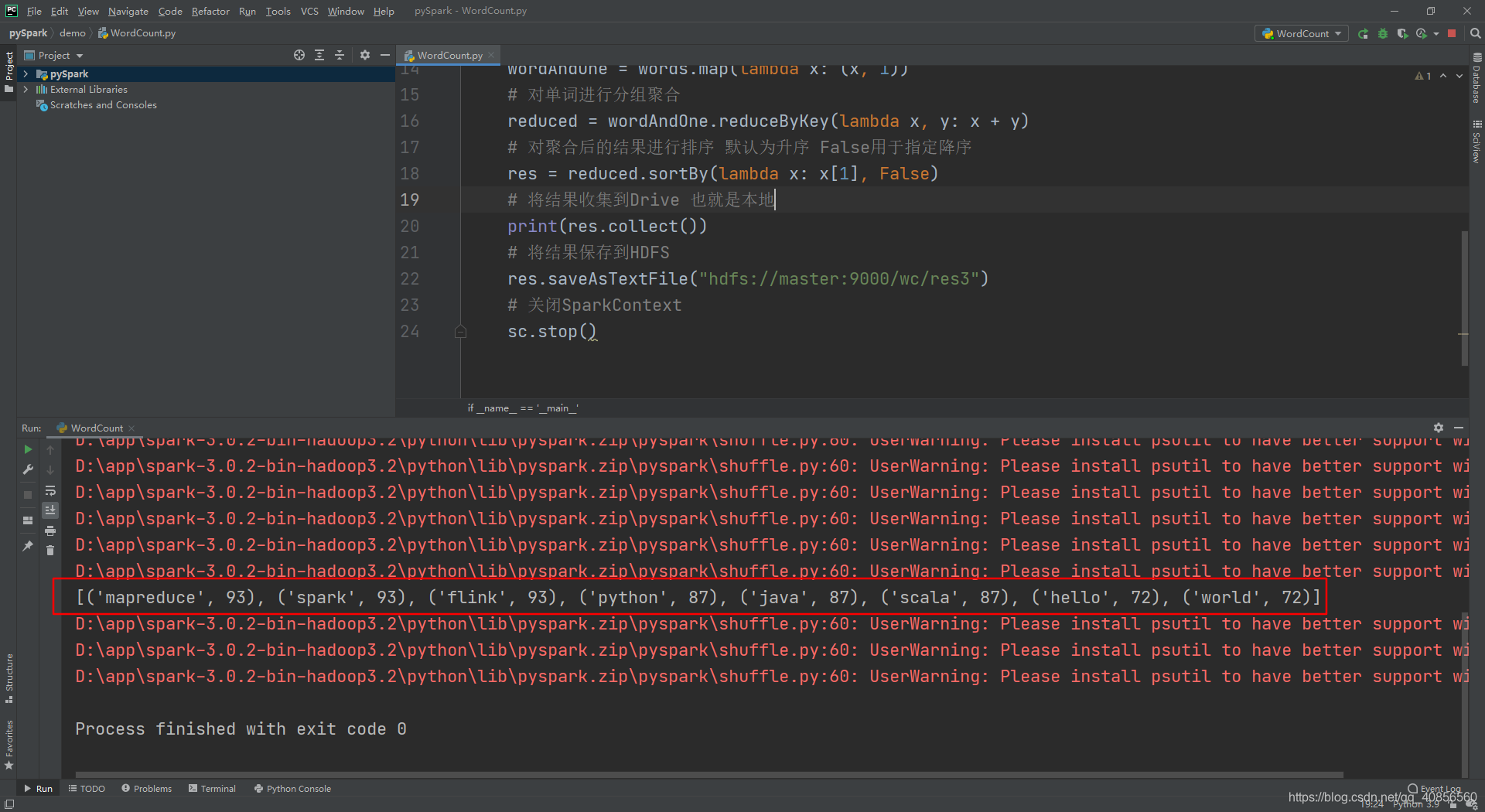This screenshot has width=1485, height=812.
Task: Open the Edit menu
Action: click(60, 11)
